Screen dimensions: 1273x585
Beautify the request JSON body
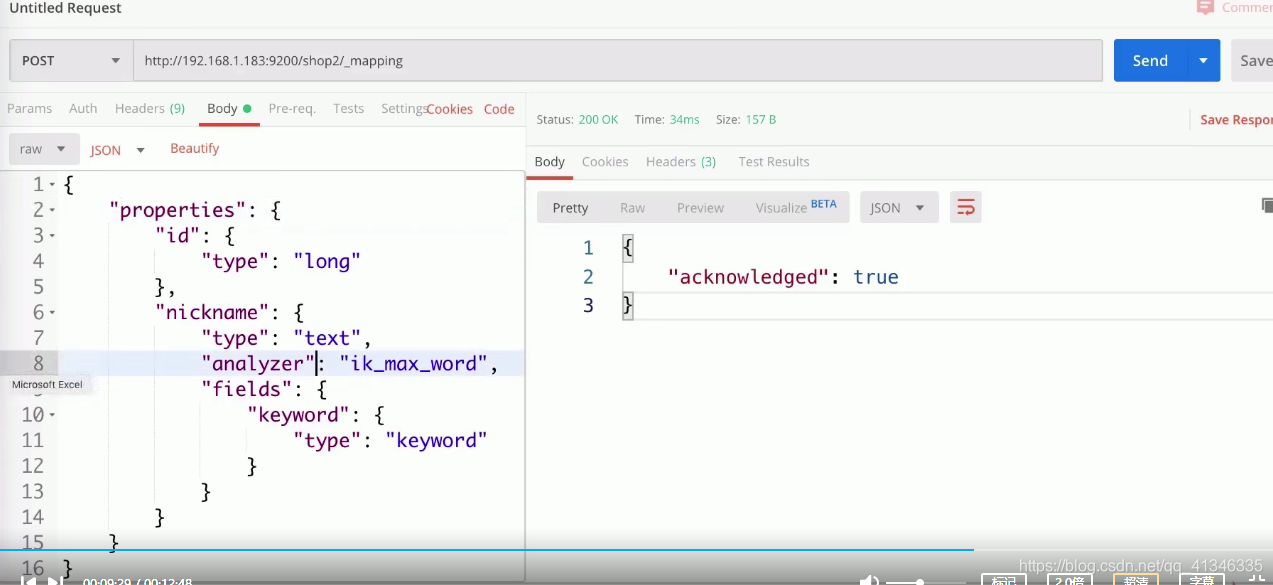195,148
